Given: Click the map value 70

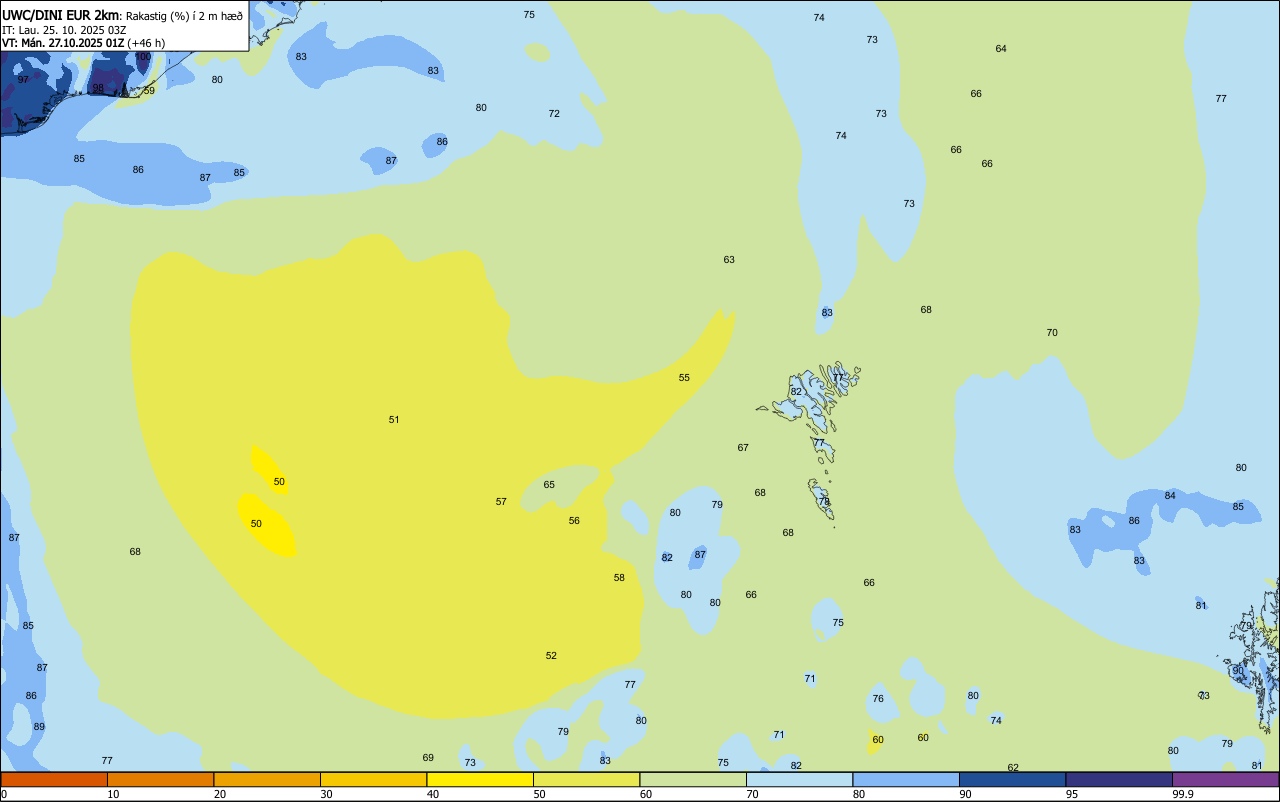Looking at the screenshot, I should [x=1052, y=333].
